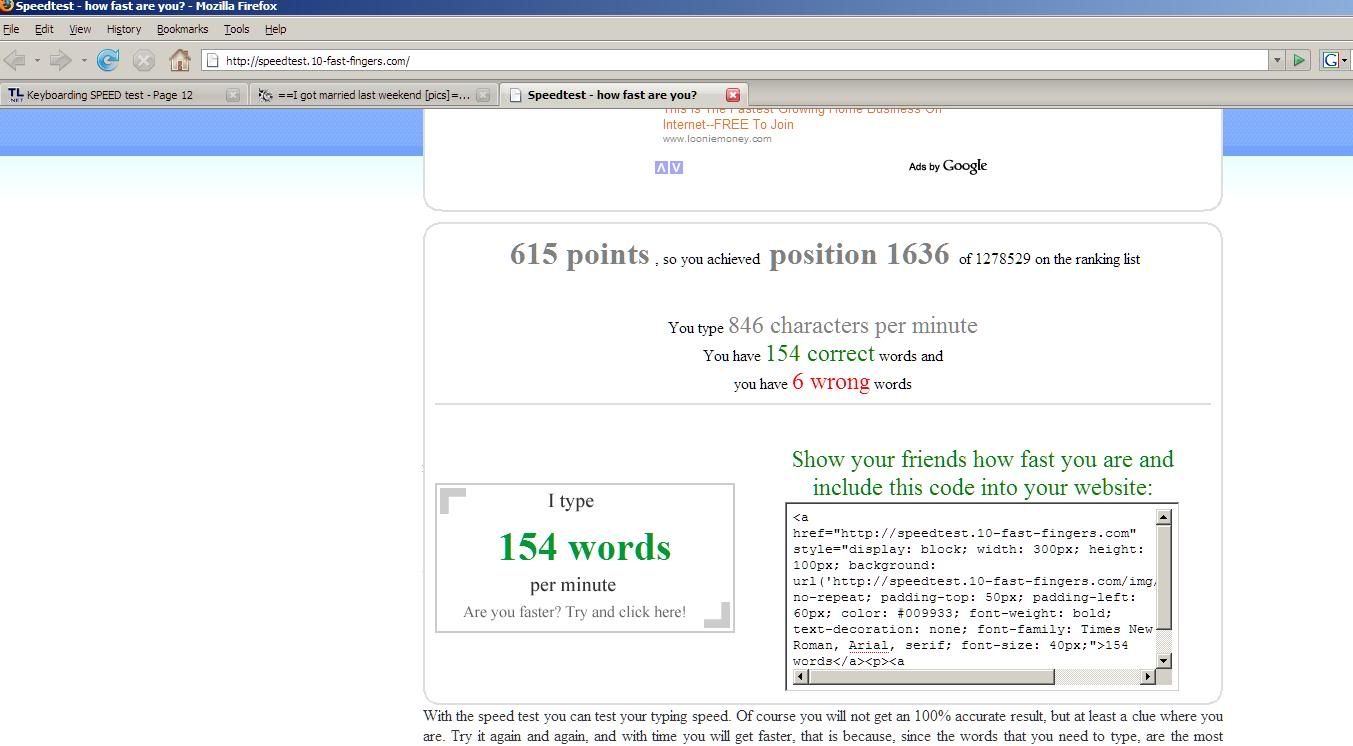1353x746 pixels.
Task: Click inside the embed code text area
Action: pyautogui.click(x=972, y=589)
